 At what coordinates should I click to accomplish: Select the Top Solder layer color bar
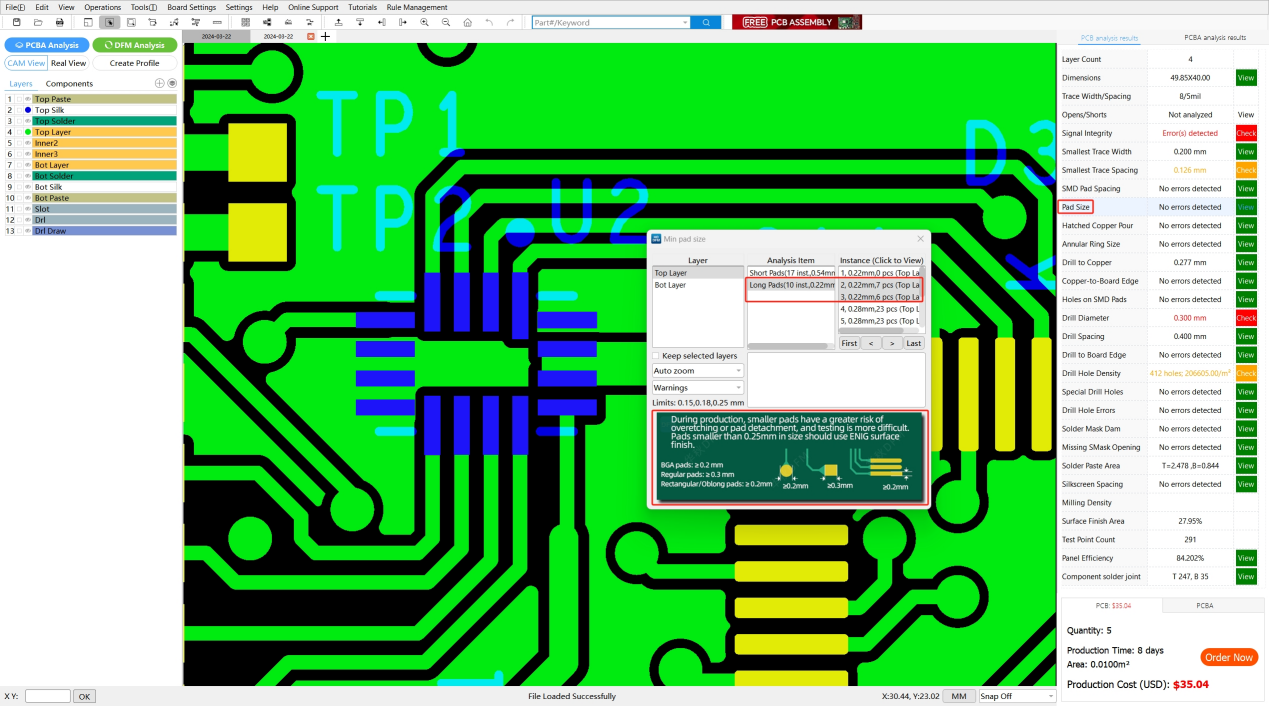coord(104,121)
